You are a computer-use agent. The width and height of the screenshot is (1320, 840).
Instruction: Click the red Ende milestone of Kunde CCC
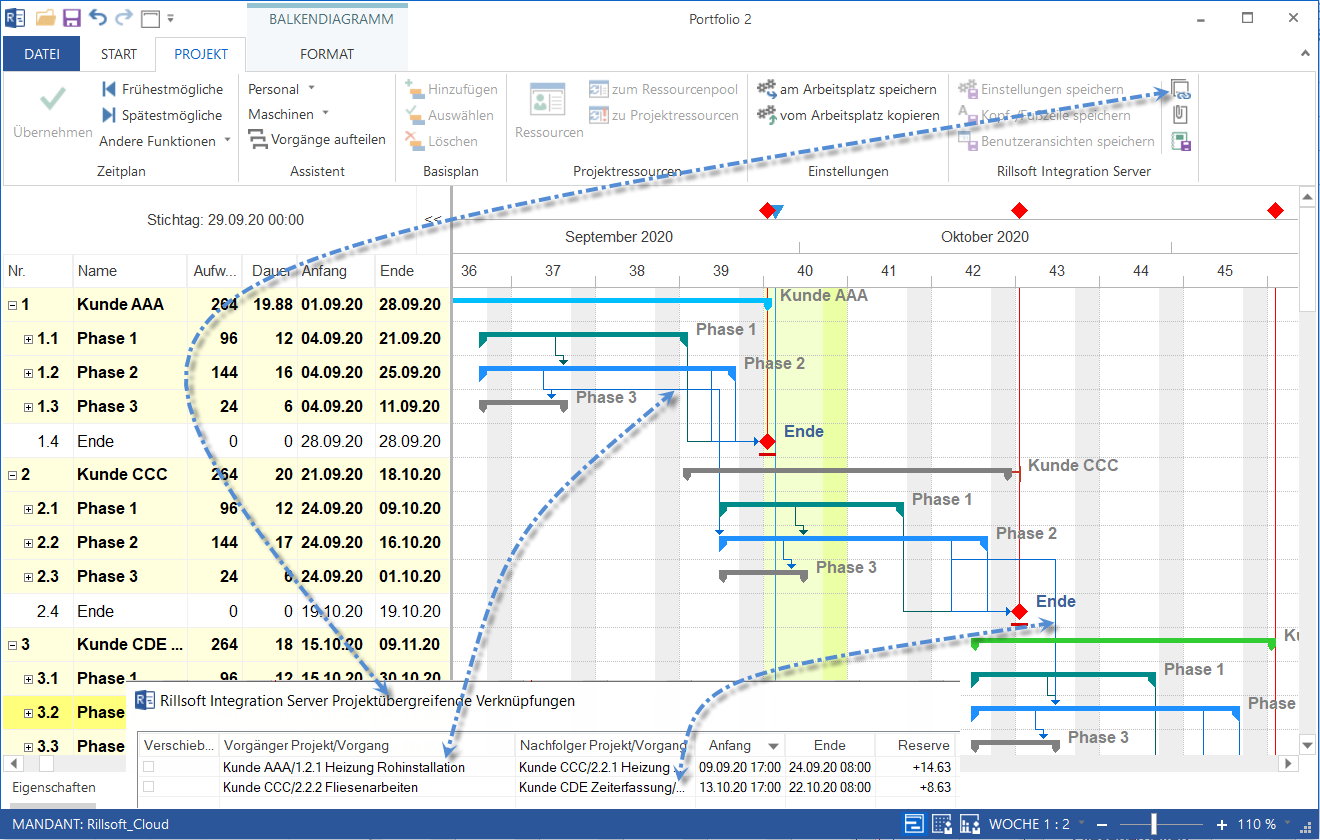(1019, 611)
